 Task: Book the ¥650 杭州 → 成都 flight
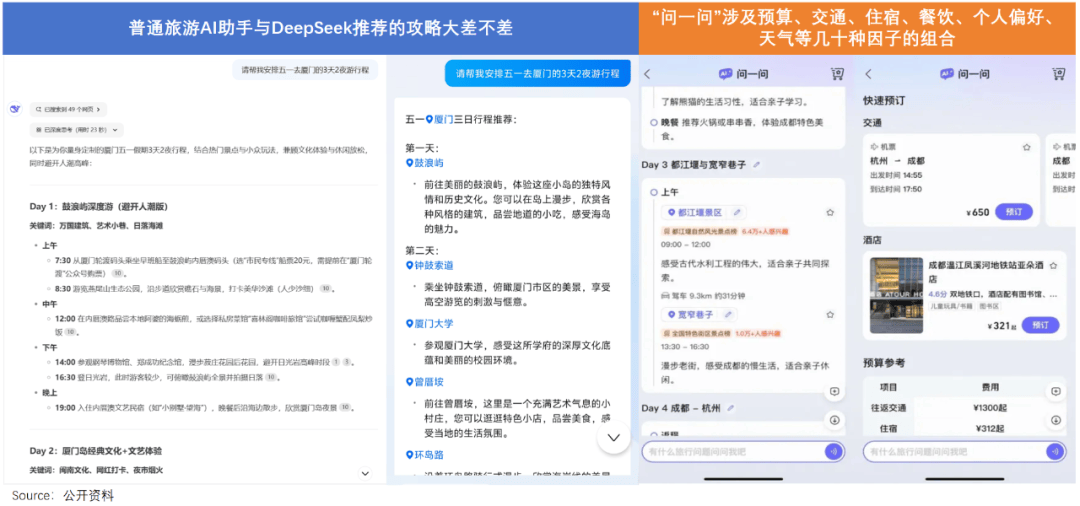(x=1014, y=211)
